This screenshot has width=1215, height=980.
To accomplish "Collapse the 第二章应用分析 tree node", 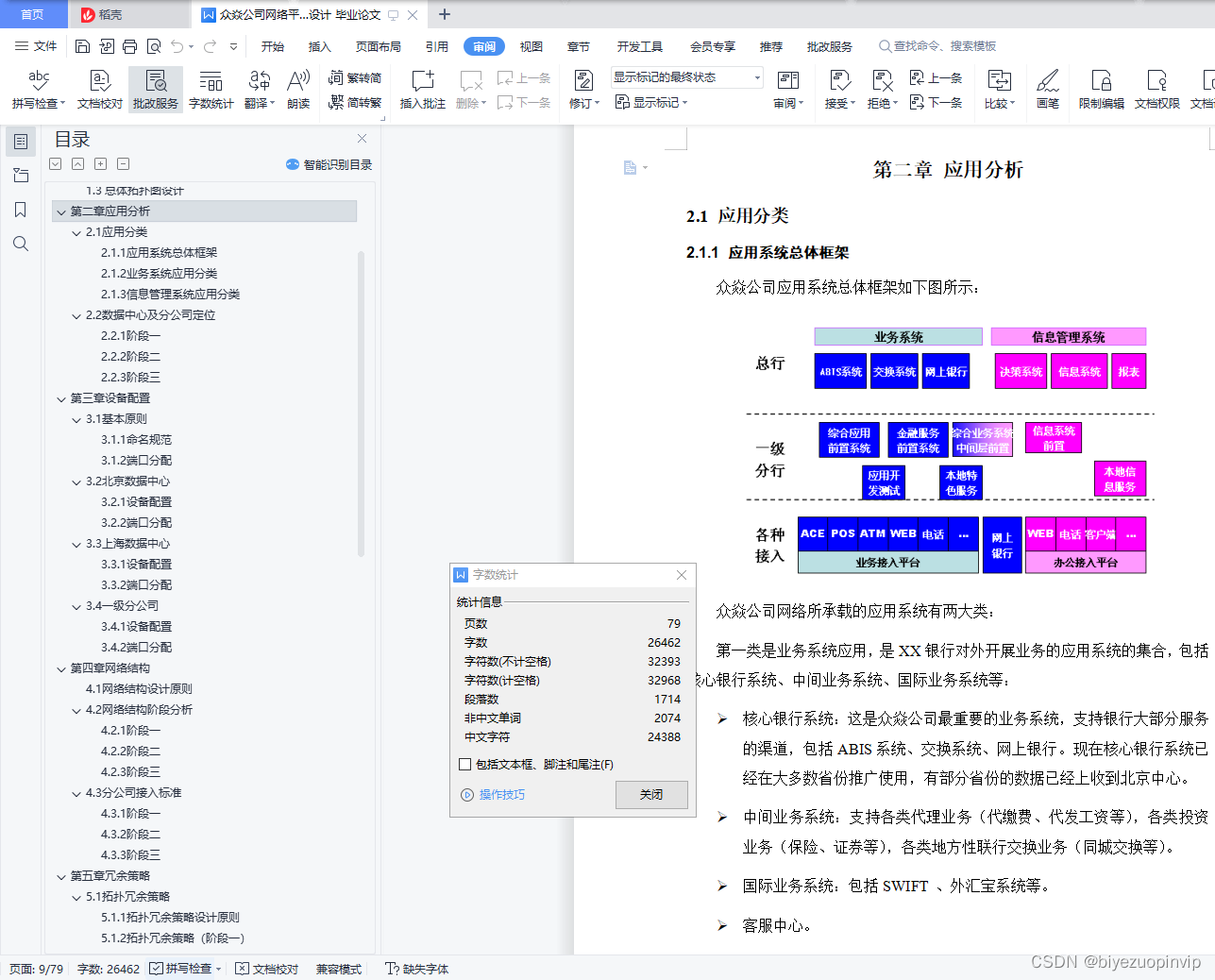I will coord(61,211).
